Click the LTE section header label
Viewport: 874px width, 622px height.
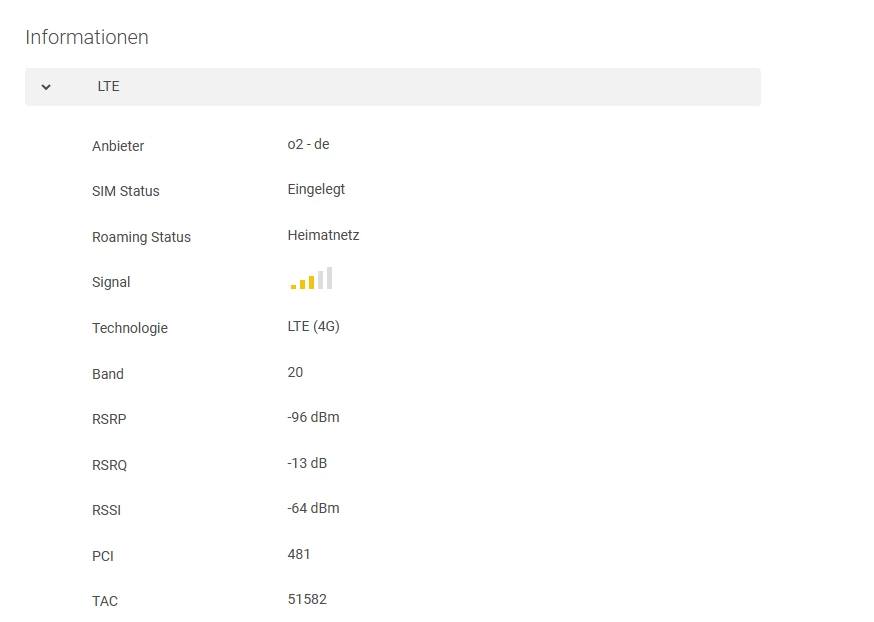pos(108,87)
